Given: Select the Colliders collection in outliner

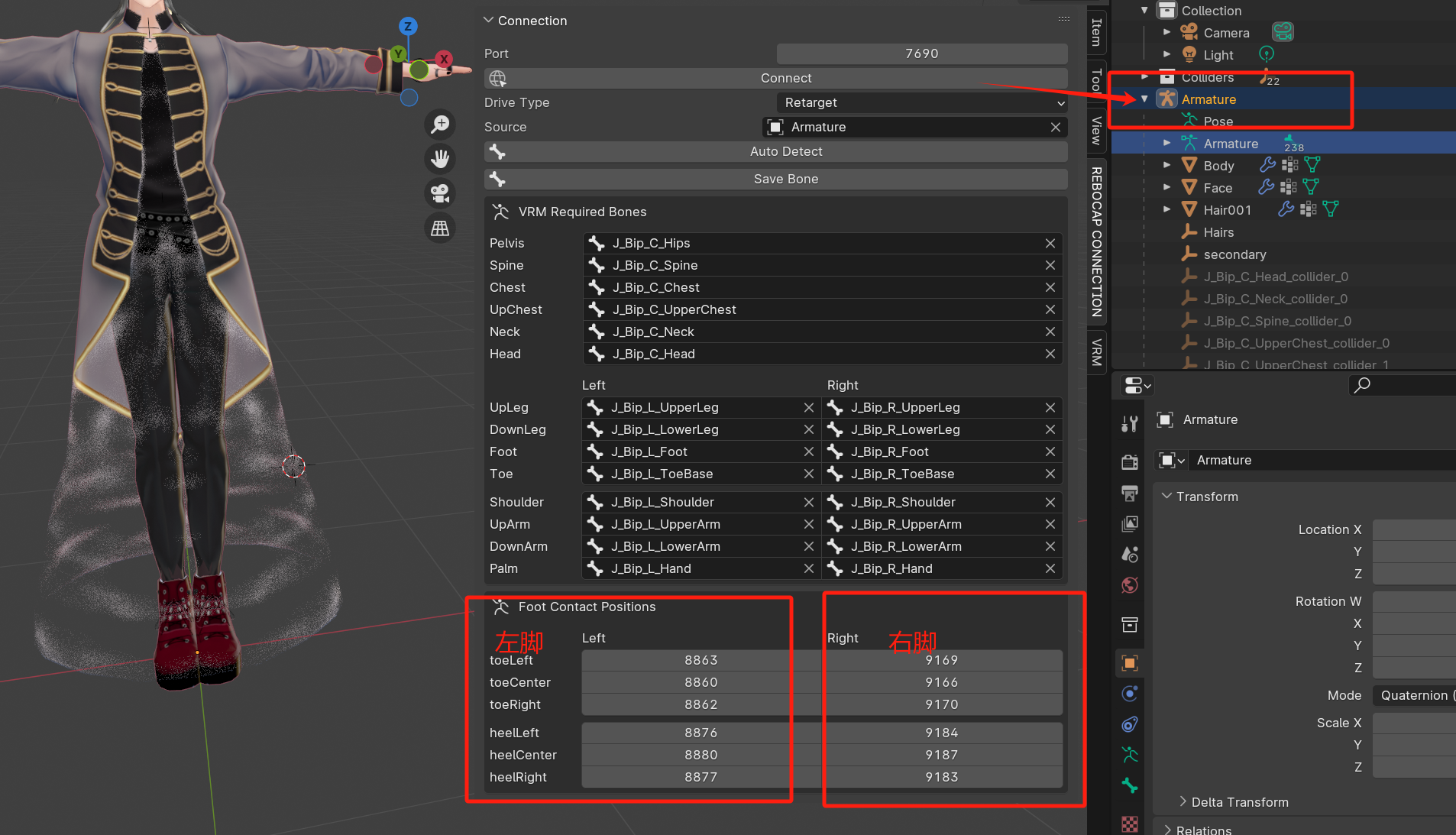Looking at the screenshot, I should click(1207, 77).
